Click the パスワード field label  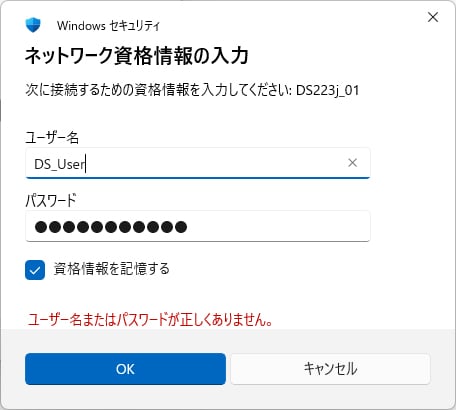click(x=51, y=200)
